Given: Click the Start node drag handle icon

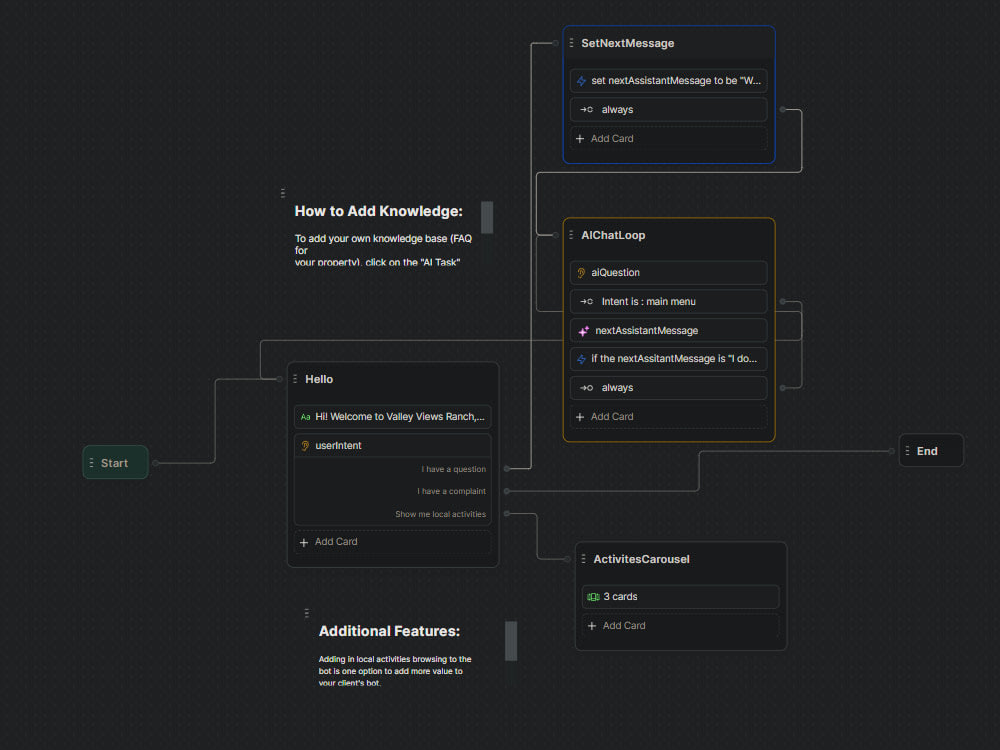Looking at the screenshot, I should pyautogui.click(x=91, y=463).
